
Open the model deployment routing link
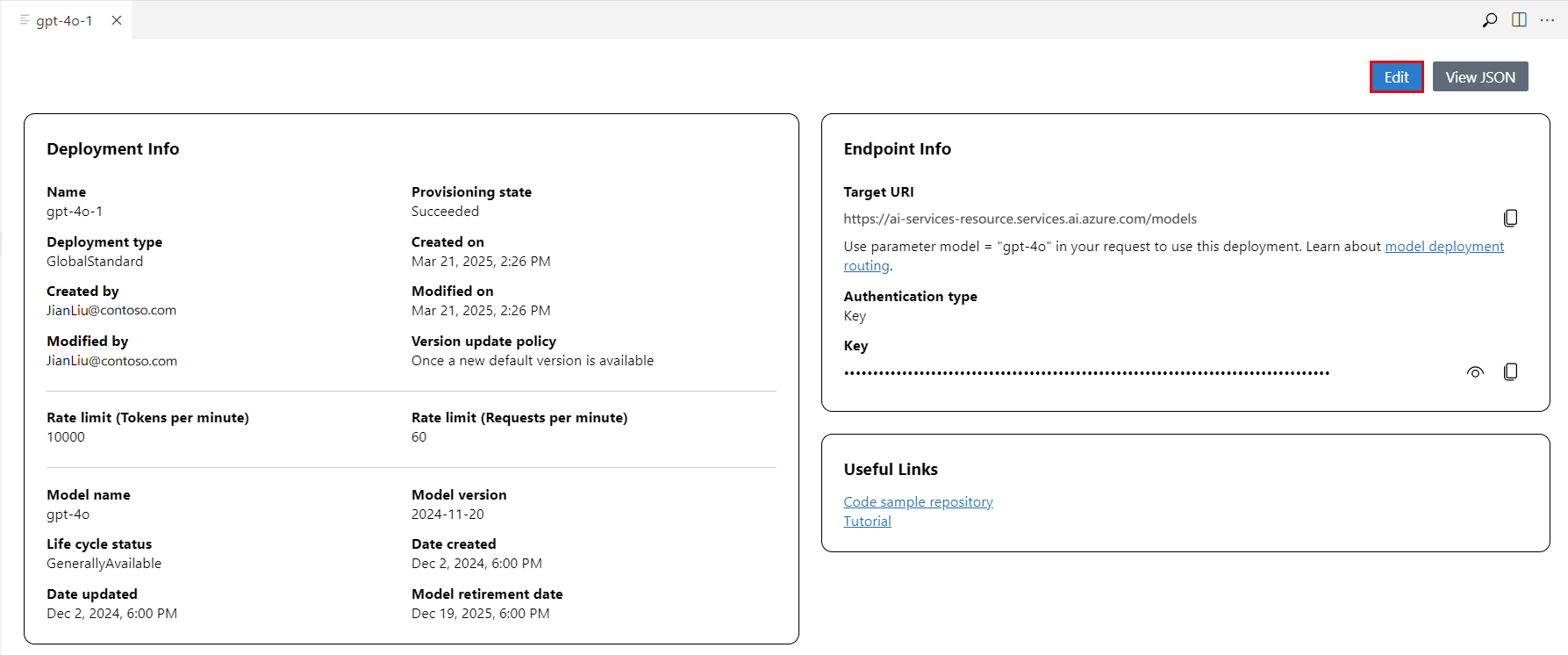[x=1443, y=247]
